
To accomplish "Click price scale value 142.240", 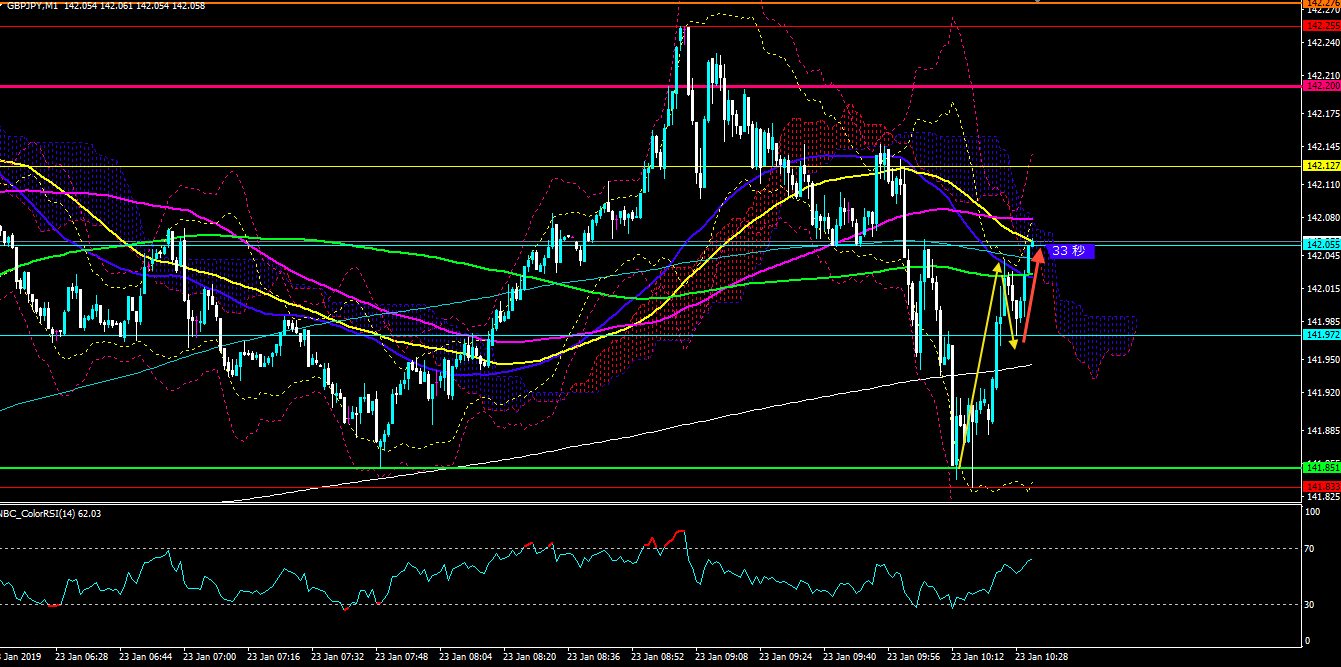I will coord(1322,43).
